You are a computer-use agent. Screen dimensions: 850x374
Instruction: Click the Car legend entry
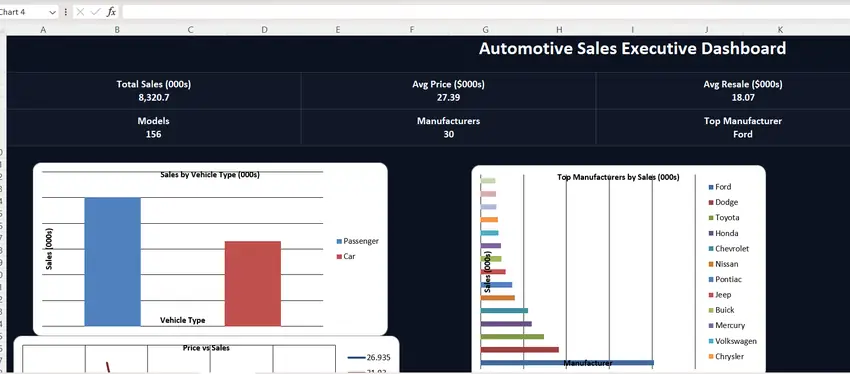(346, 256)
